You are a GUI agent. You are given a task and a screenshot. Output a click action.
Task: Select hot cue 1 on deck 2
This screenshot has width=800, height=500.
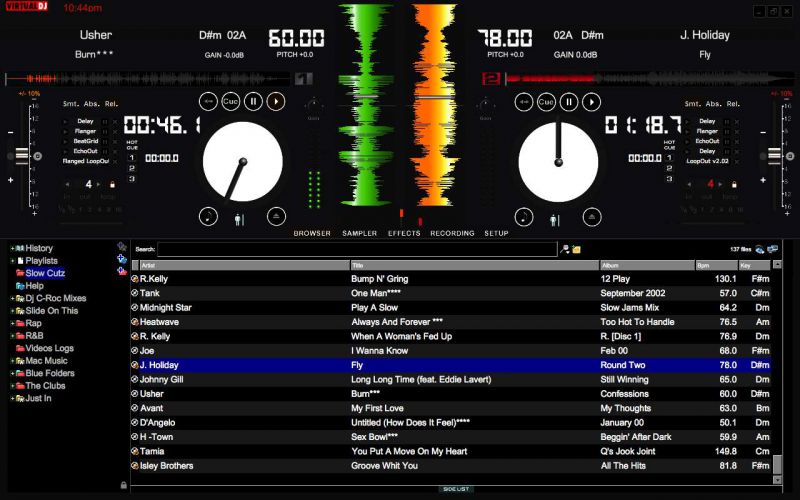pyautogui.click(x=669, y=158)
